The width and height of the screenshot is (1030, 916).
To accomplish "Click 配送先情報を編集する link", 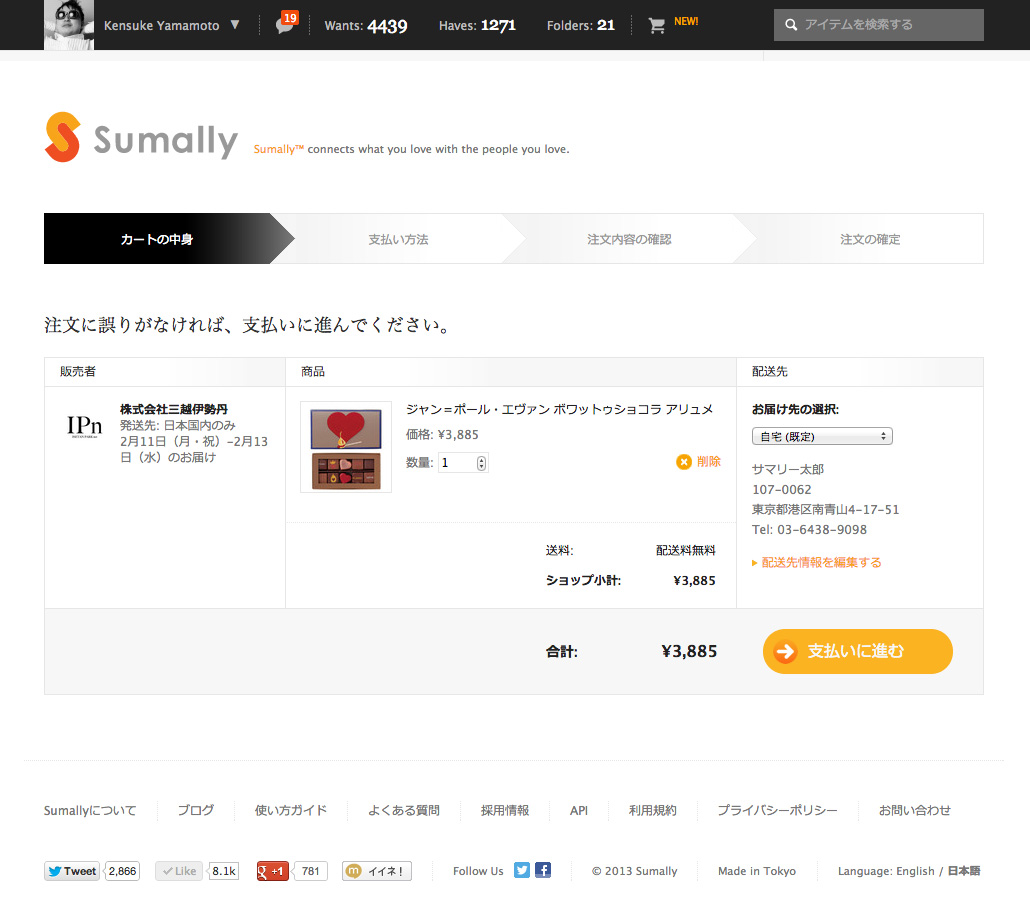I will pyautogui.click(x=820, y=563).
